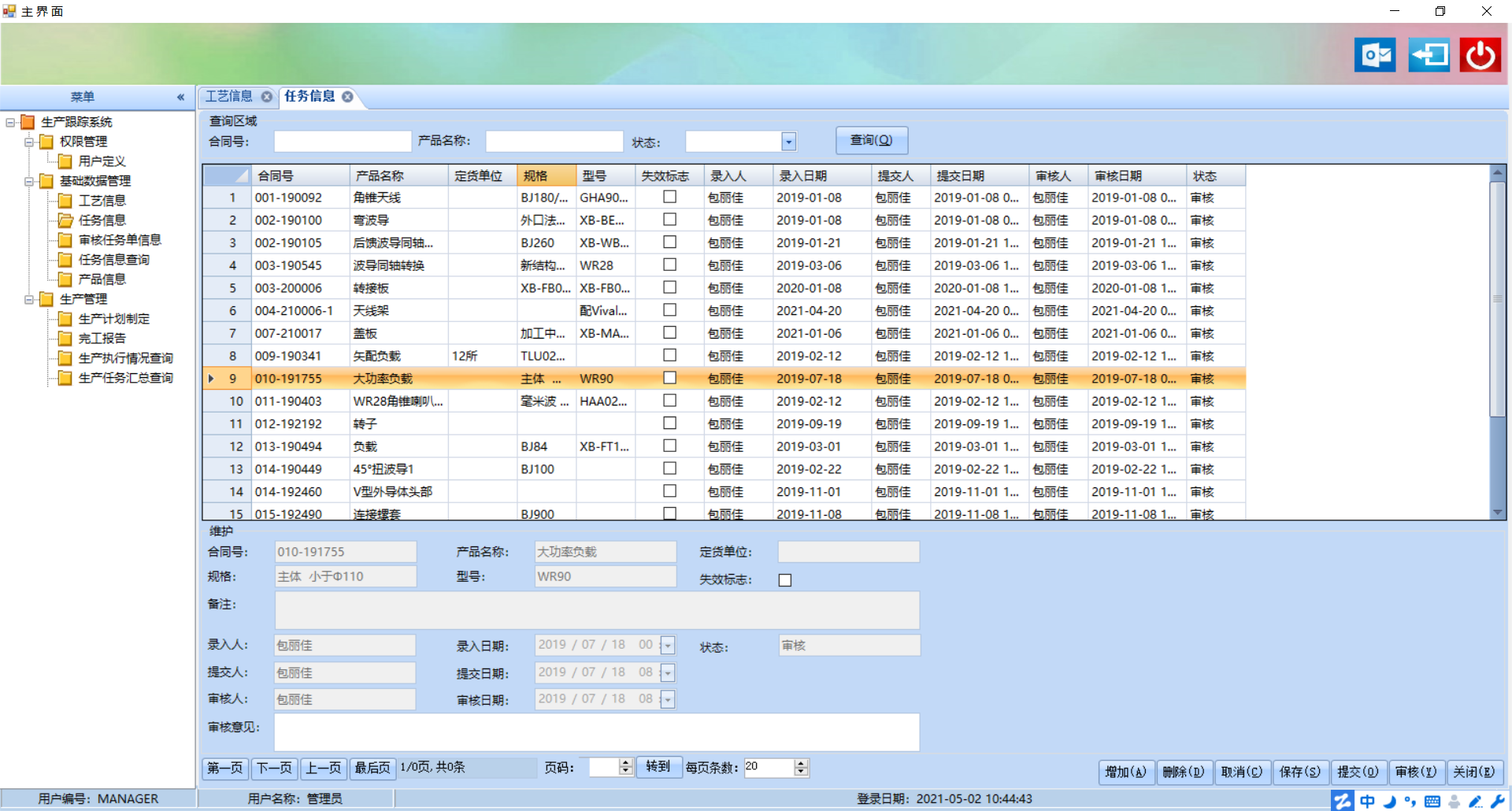Image resolution: width=1512 pixels, height=811 pixels.
Task: Sort by the 规格 column header
Action: coord(547,176)
